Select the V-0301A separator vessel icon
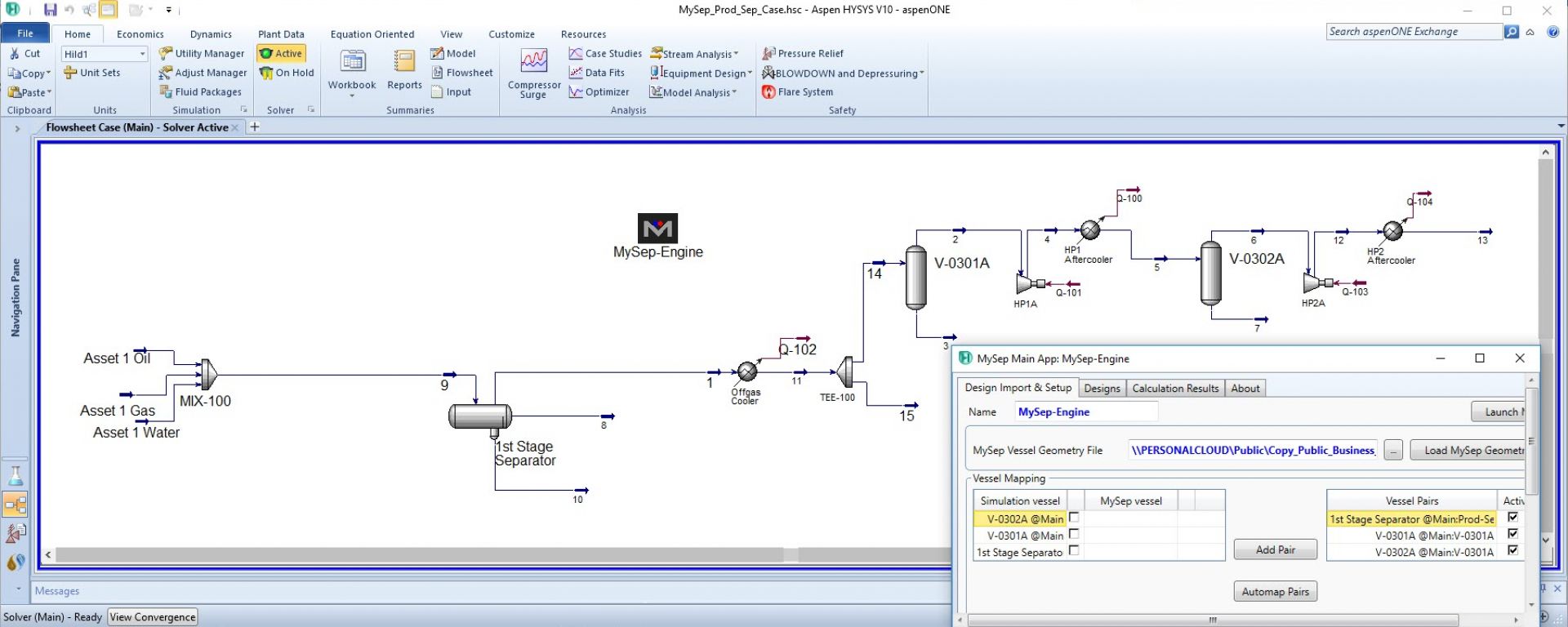Image resolution: width=1568 pixels, height=627 pixels. click(916, 278)
